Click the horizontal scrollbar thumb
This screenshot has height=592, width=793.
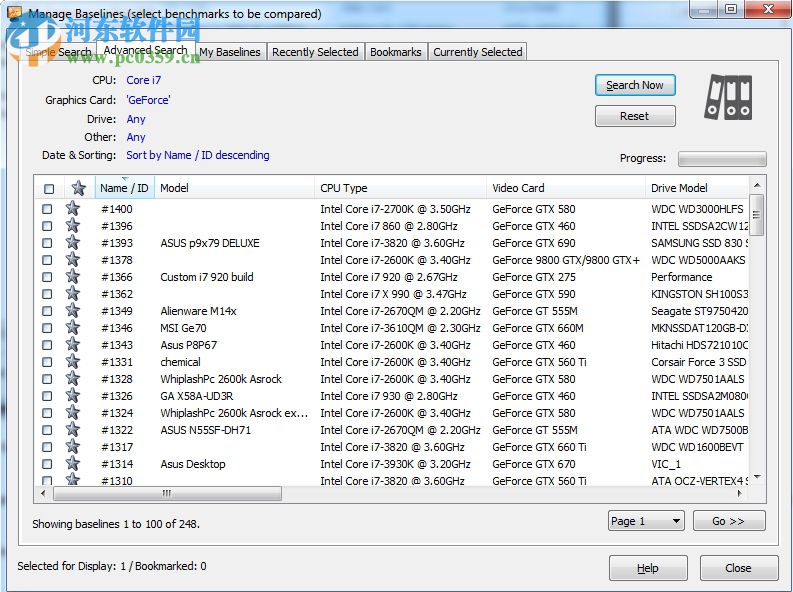[167, 493]
